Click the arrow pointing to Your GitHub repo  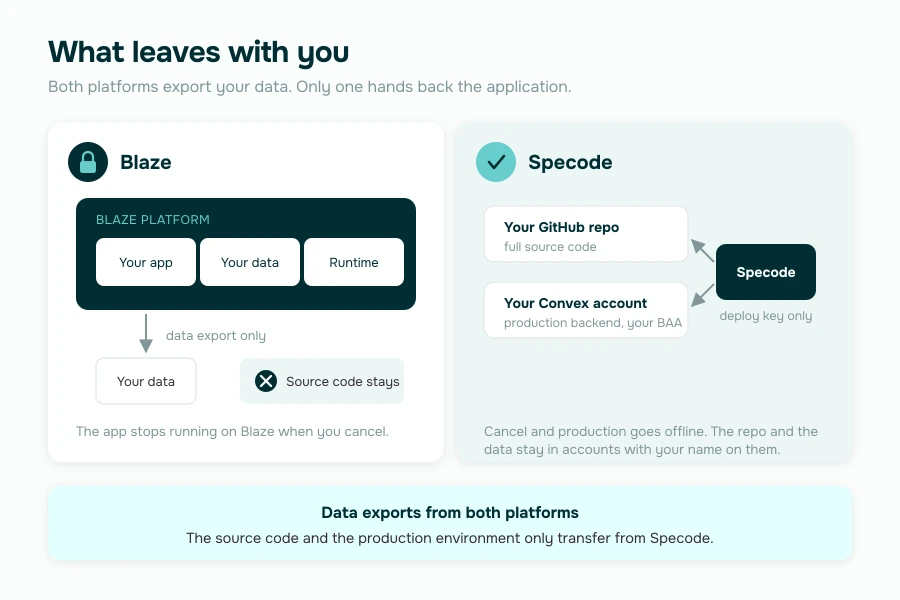pos(702,250)
